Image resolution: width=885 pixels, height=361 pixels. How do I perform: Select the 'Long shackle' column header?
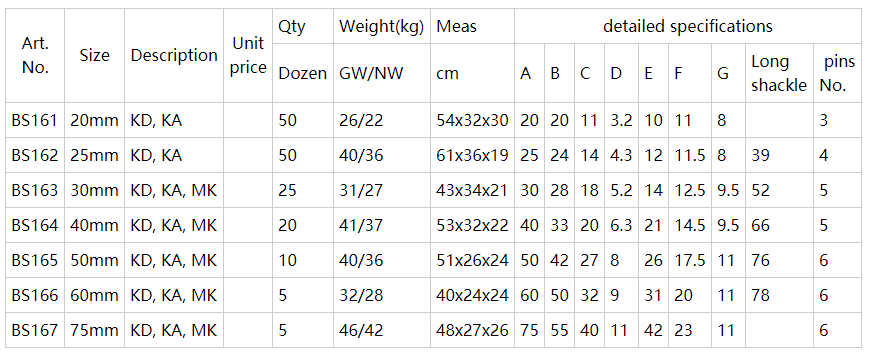(x=779, y=73)
